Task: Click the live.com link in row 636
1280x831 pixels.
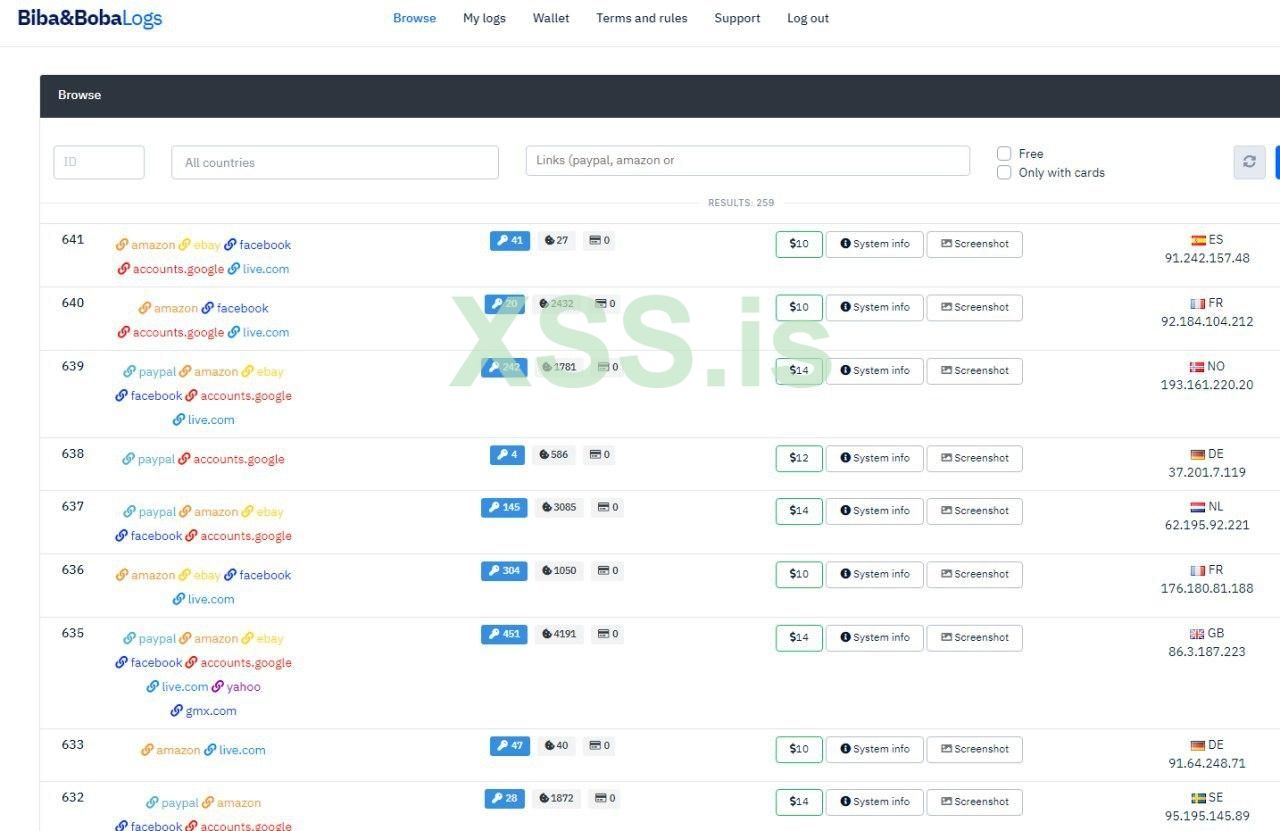Action: coord(203,600)
